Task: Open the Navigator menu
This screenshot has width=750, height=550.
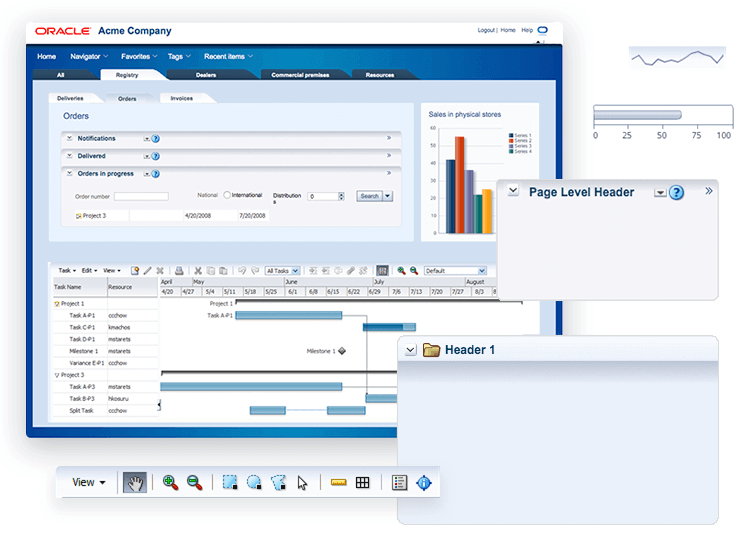Action: click(x=89, y=56)
